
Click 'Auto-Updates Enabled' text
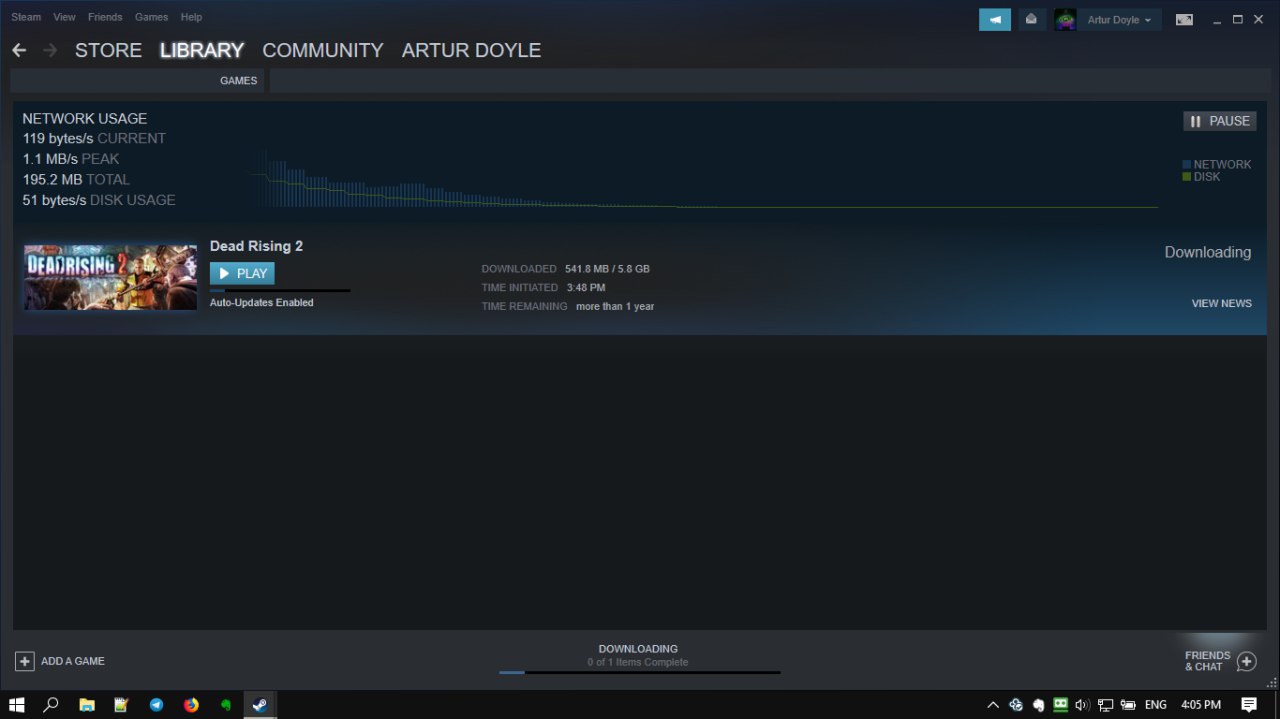(x=262, y=302)
